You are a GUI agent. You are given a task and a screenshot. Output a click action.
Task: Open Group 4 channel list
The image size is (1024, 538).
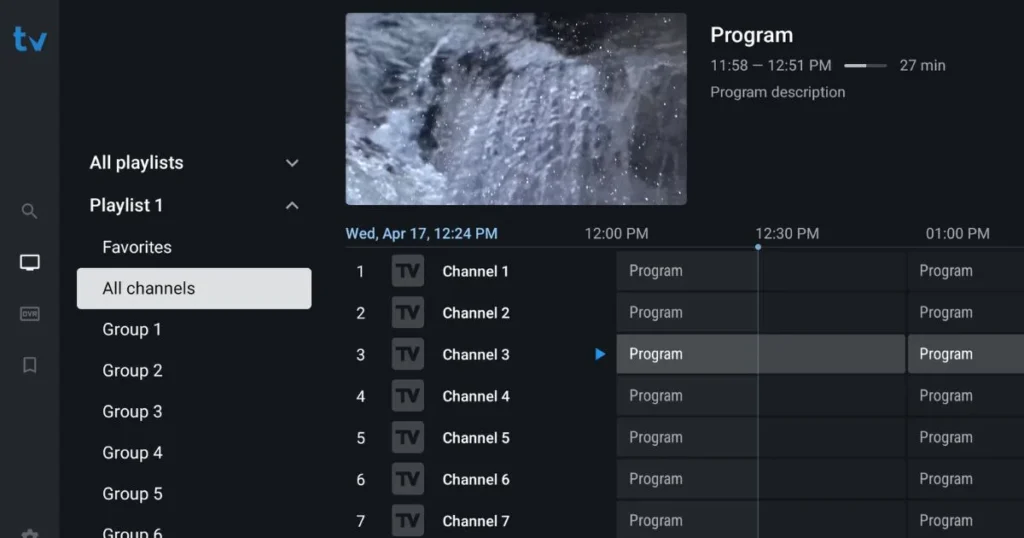(132, 453)
